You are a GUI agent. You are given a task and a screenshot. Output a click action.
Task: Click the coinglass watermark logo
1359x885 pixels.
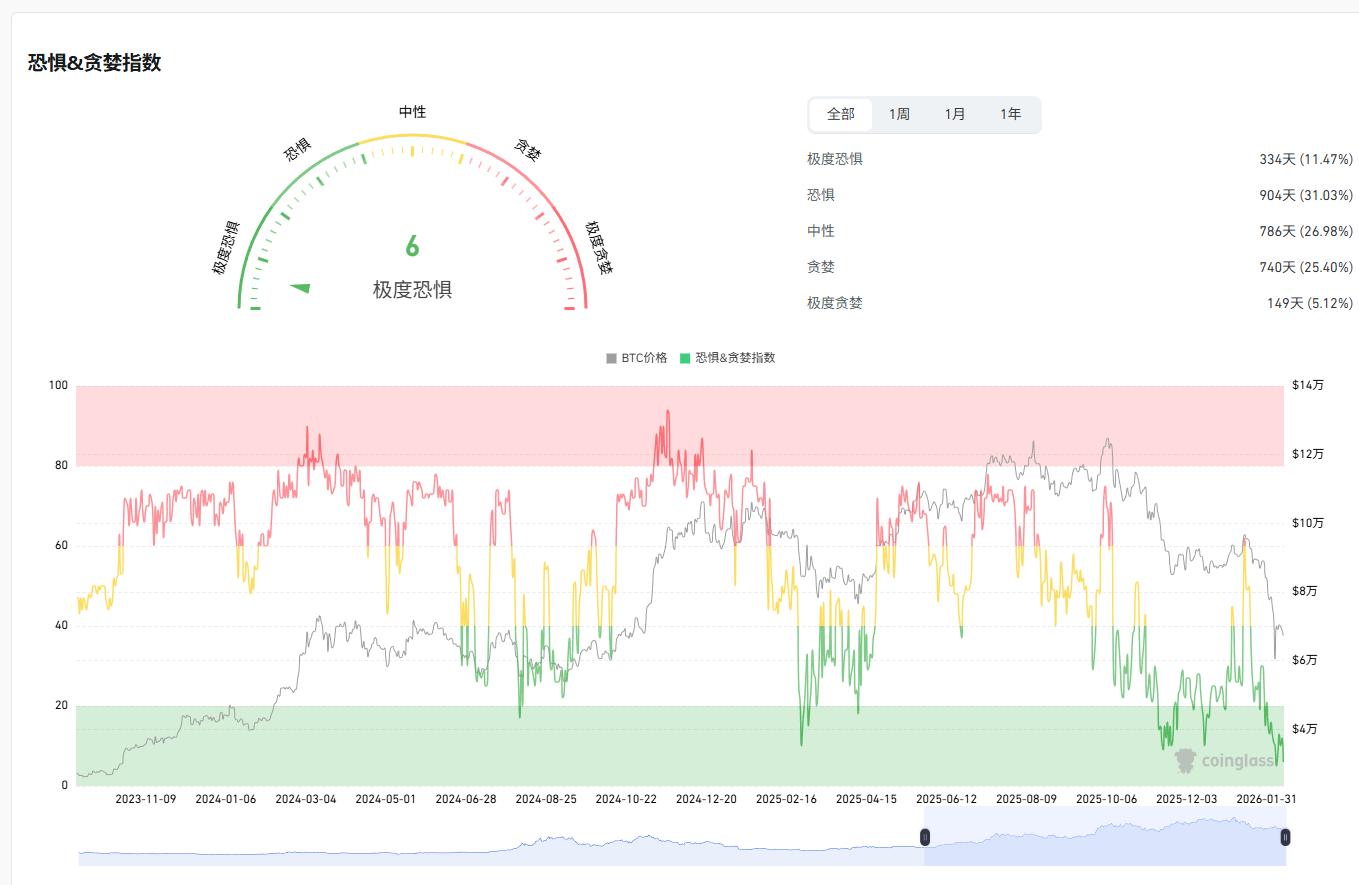pos(1227,761)
